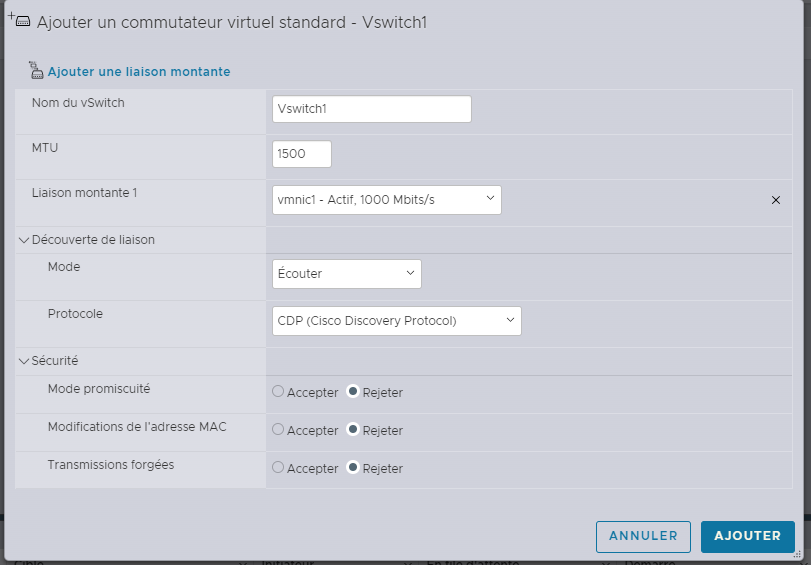Viewport: 811px width, 565px height.
Task: Select Rejeter for Modifications de l'adresse MAC
Action: [x=353, y=430]
